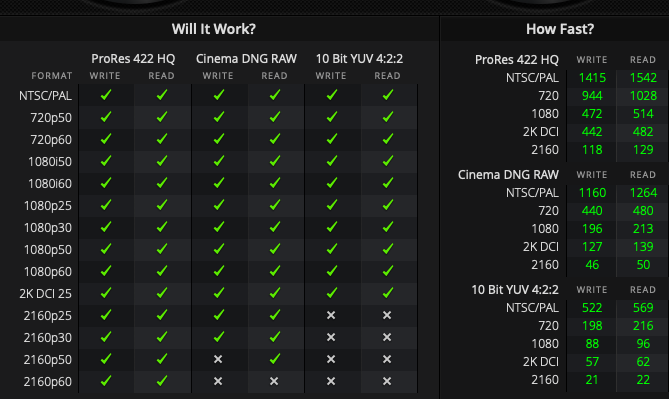Image resolution: width=669 pixels, height=399 pixels.
Task: Click the 10 Bit YUV read checkmark for 2K DCI 25
Action: tap(388, 293)
